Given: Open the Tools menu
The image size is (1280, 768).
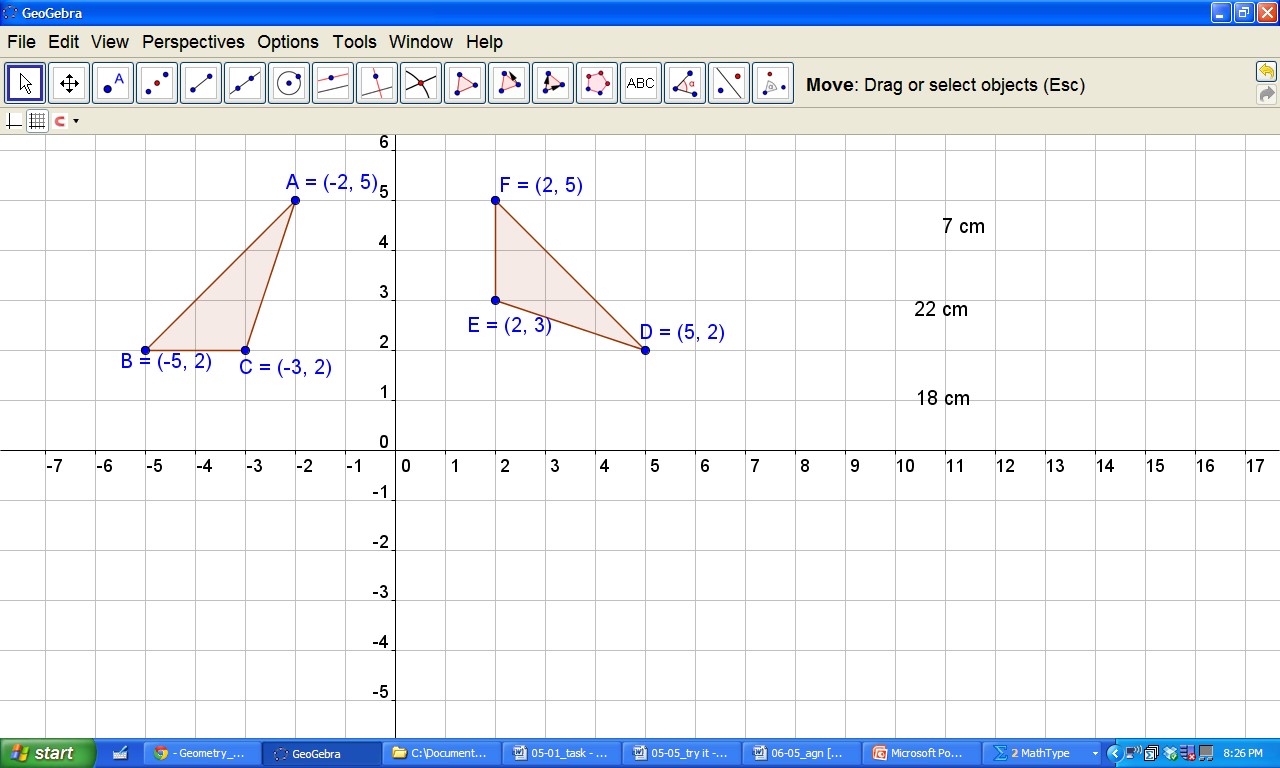Looking at the screenshot, I should pos(355,42).
